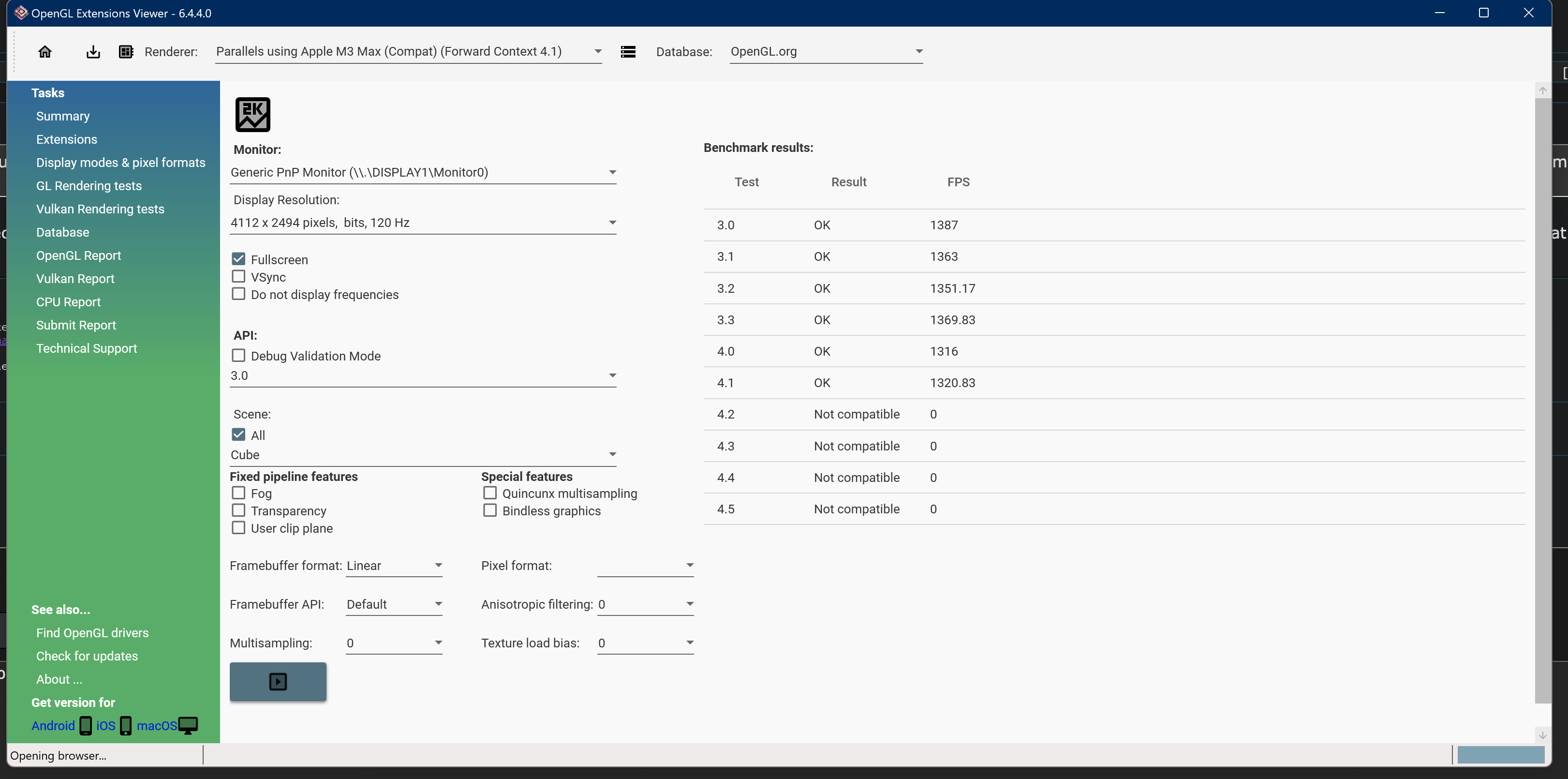Go to the Extensions task
This screenshot has width=1568, height=779.
(x=66, y=139)
